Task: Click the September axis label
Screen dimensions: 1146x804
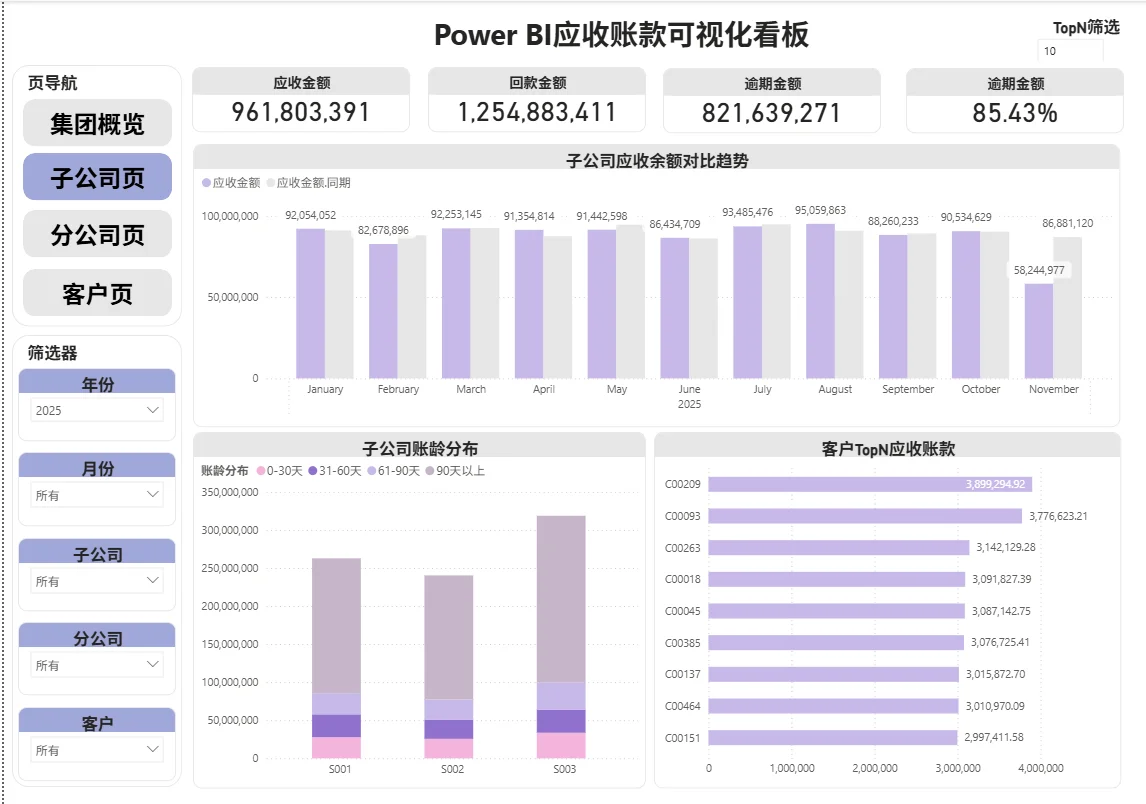Action: (908, 389)
